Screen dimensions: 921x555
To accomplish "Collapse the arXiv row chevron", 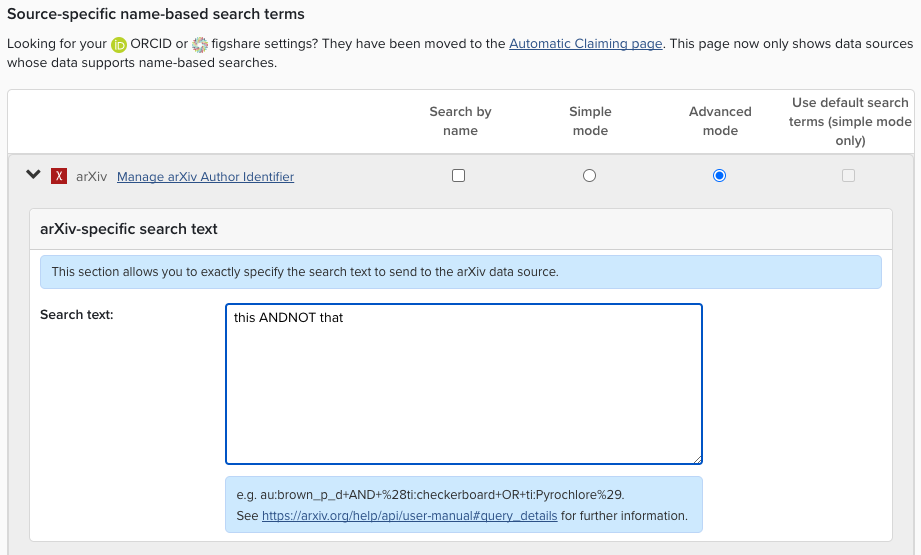I will (33, 175).
